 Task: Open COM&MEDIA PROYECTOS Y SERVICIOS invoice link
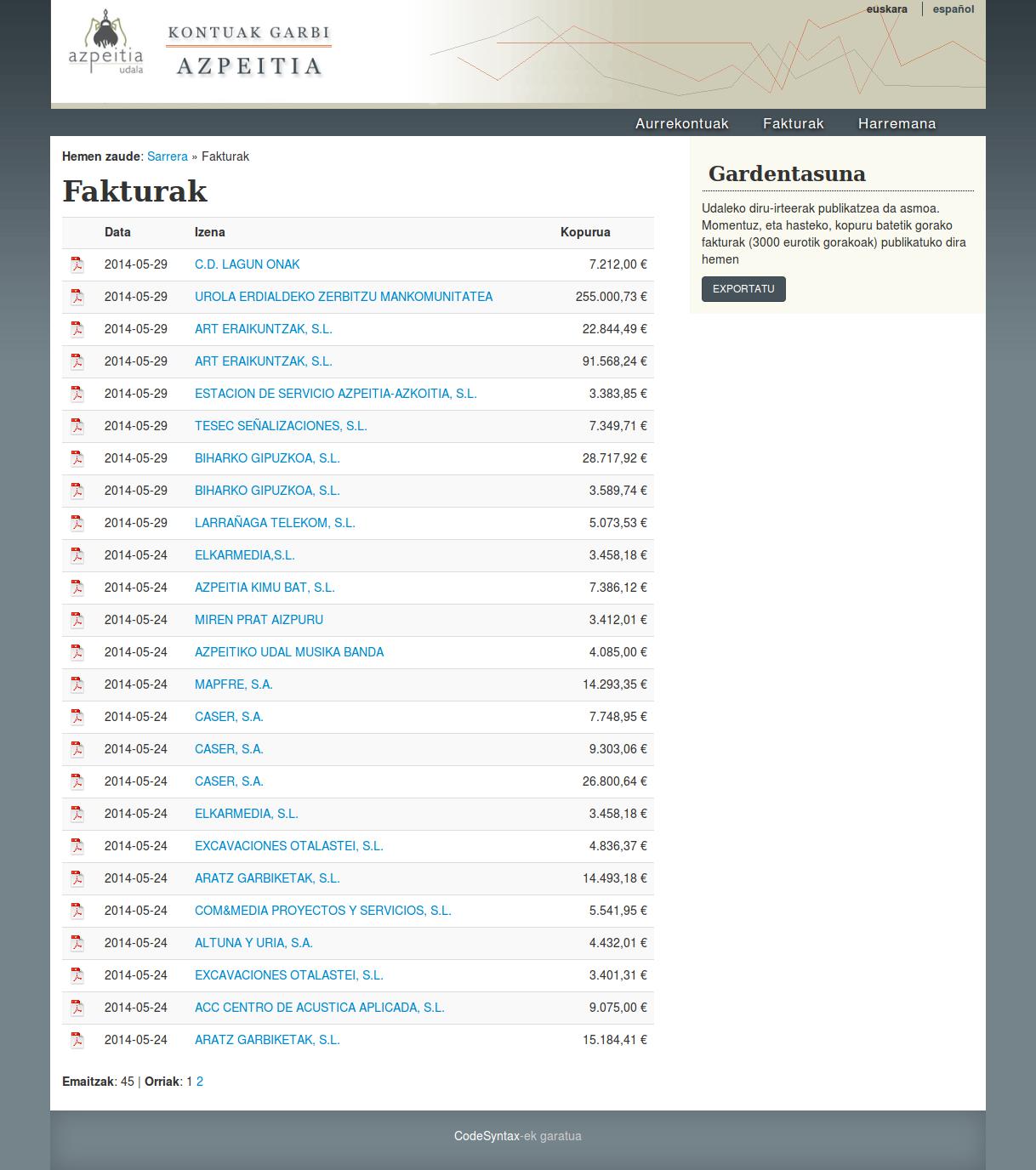[322, 911]
